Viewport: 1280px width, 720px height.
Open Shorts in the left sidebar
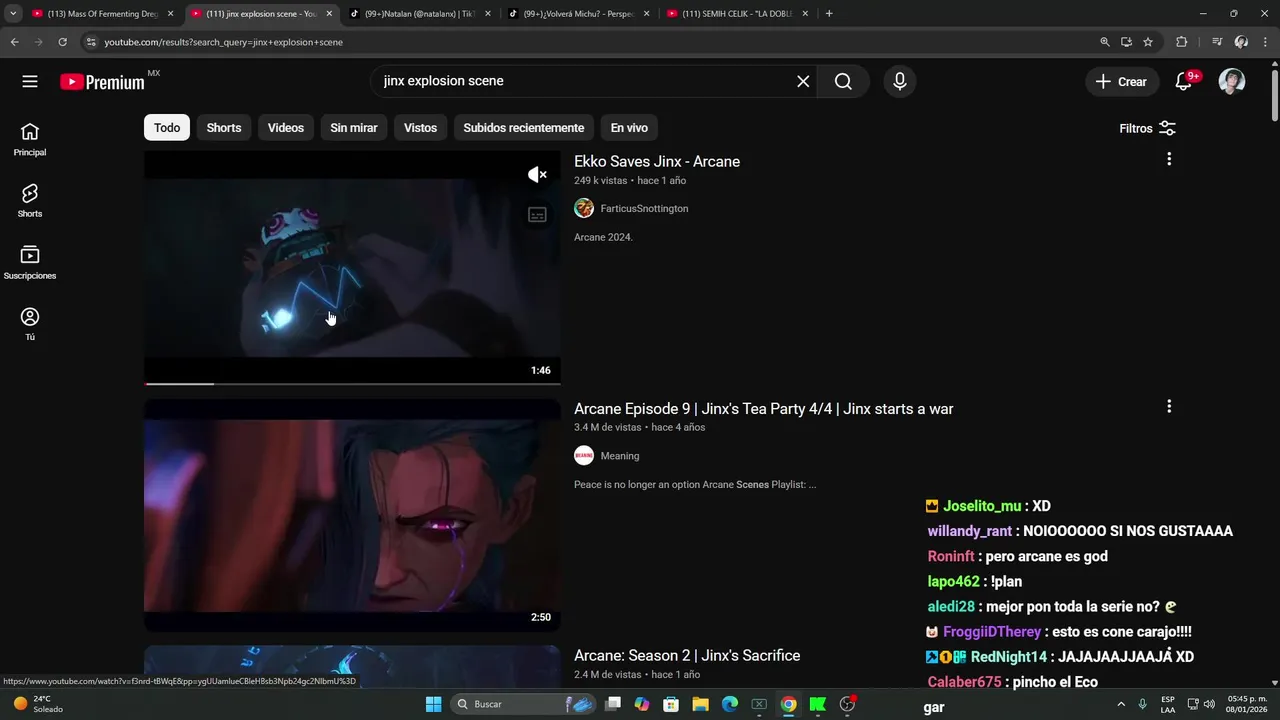tap(30, 201)
